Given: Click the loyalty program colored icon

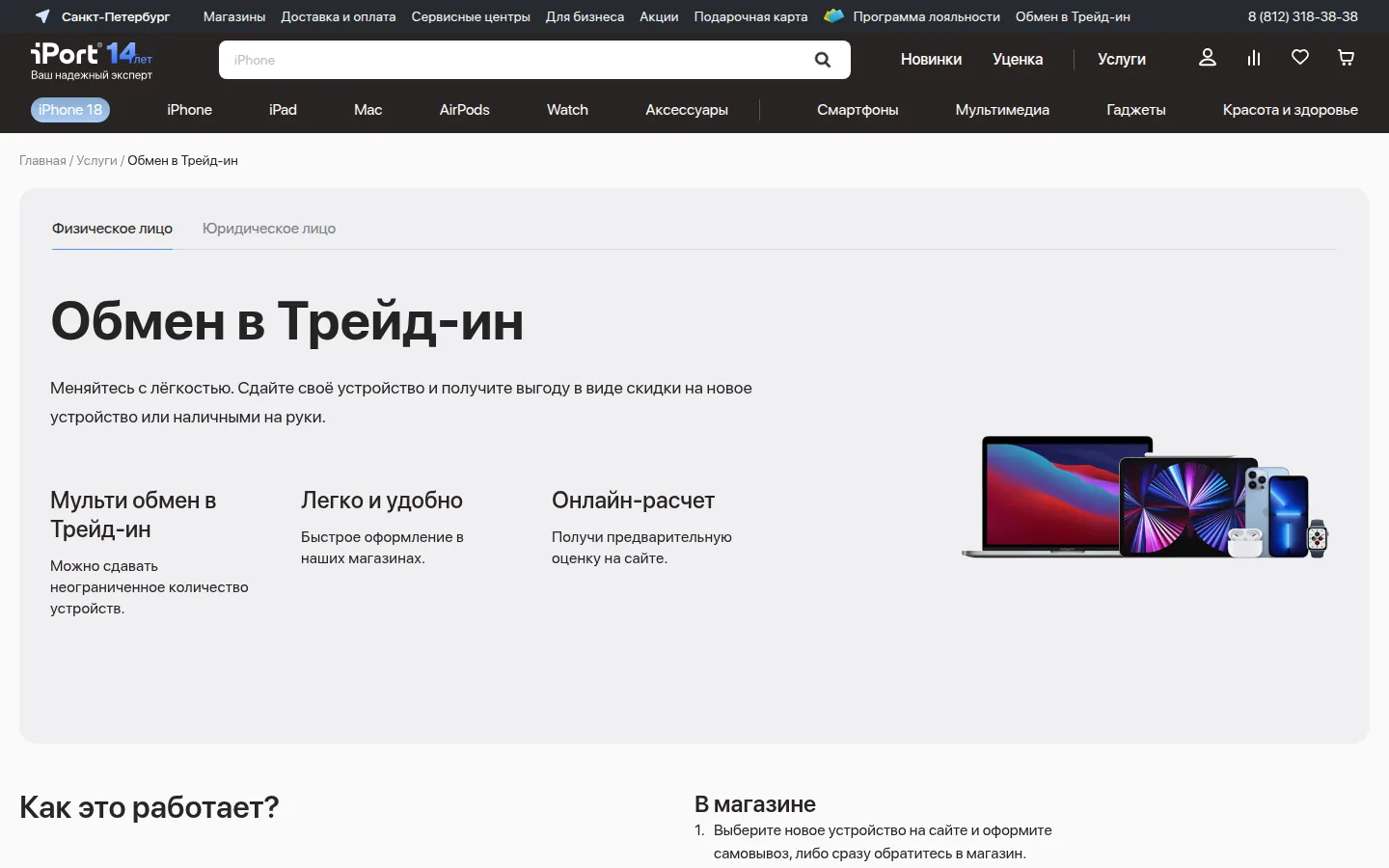Looking at the screenshot, I should click(834, 16).
